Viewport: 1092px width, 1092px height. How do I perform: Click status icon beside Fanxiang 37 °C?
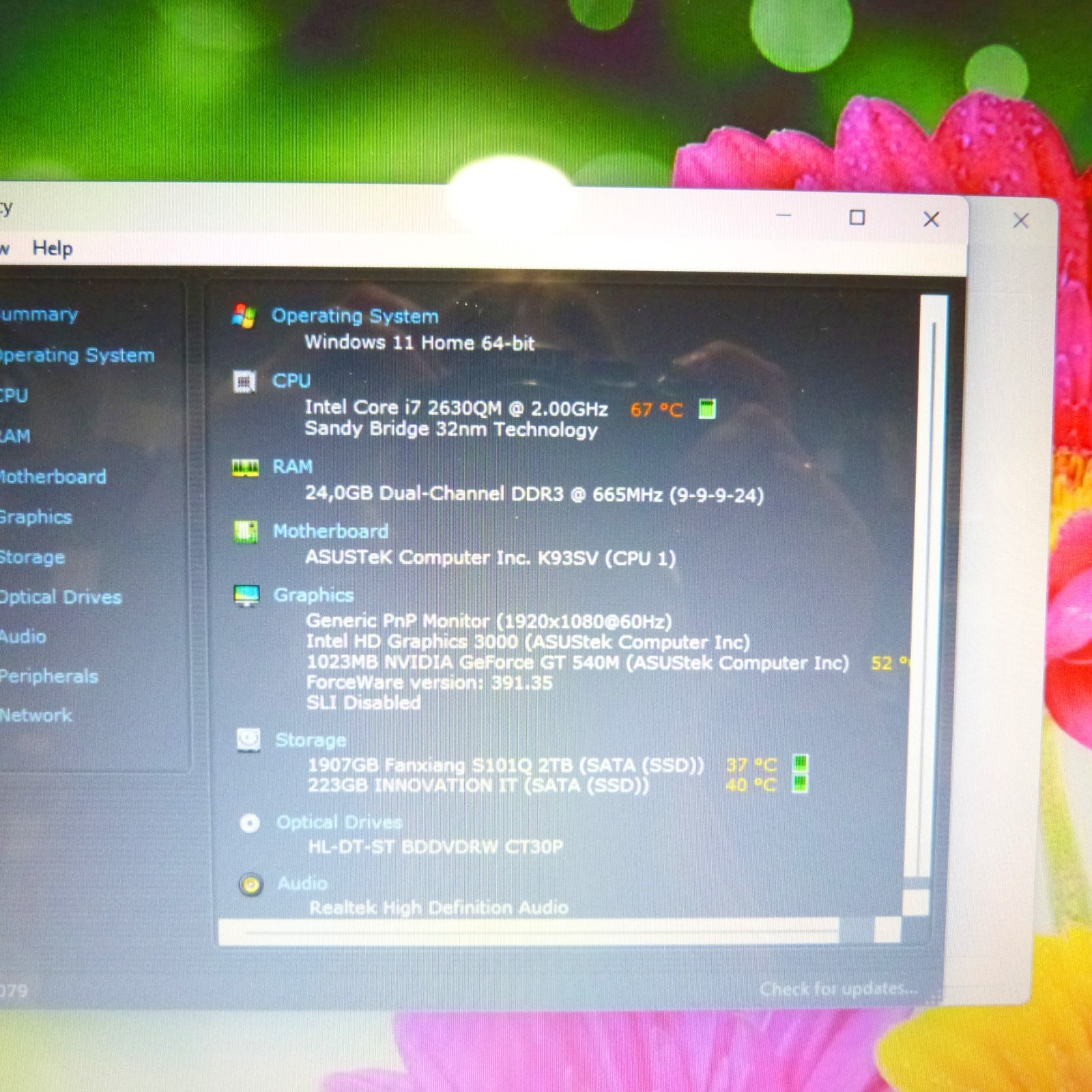[x=800, y=762]
